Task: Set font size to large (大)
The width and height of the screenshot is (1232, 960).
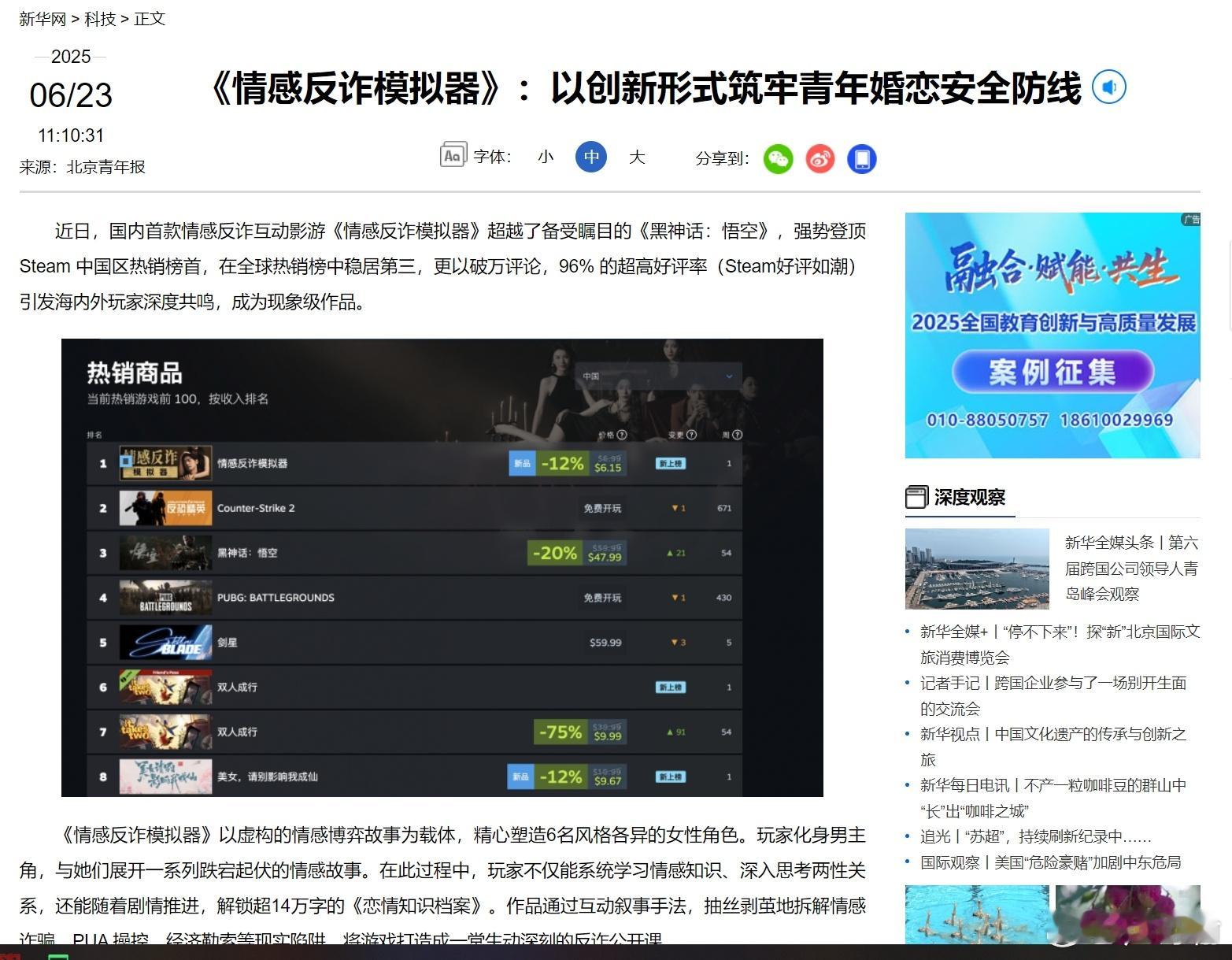Action: [x=637, y=157]
